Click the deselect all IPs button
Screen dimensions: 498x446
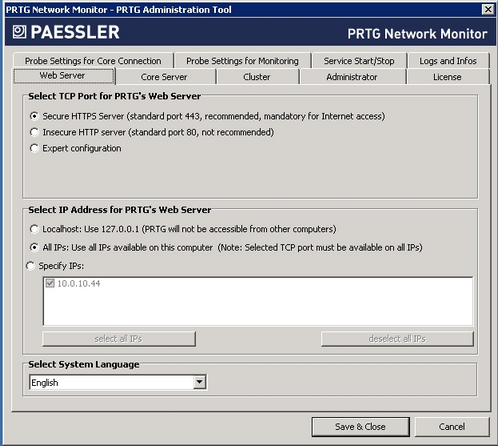coord(397,339)
